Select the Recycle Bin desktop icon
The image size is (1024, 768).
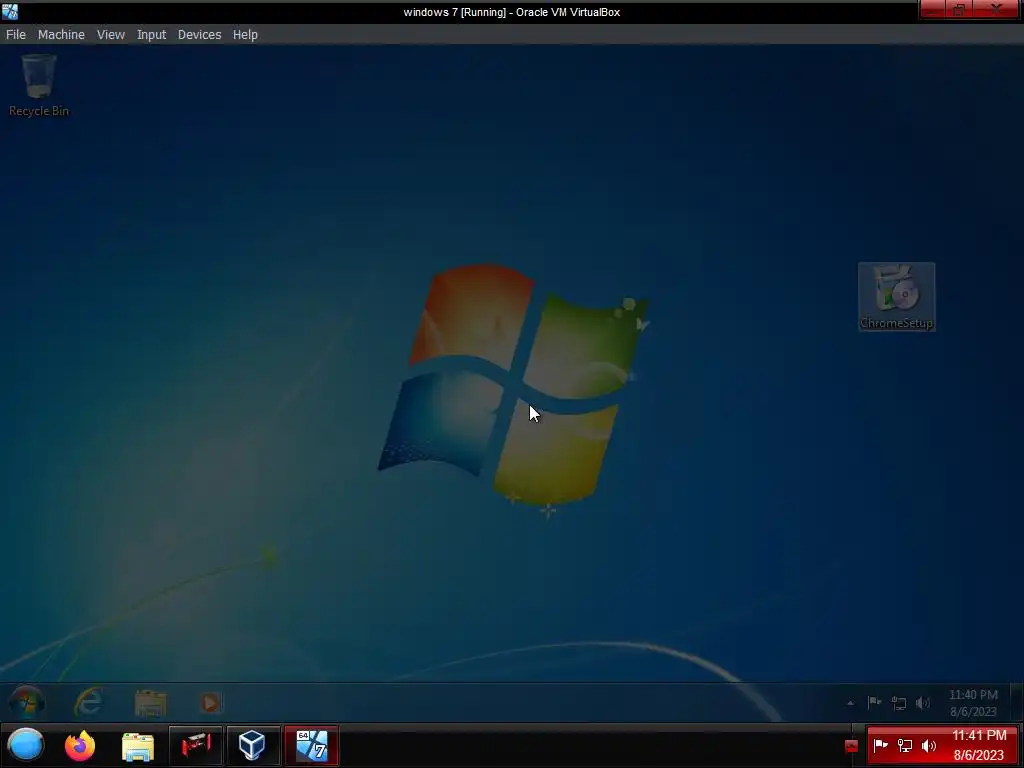tap(39, 86)
